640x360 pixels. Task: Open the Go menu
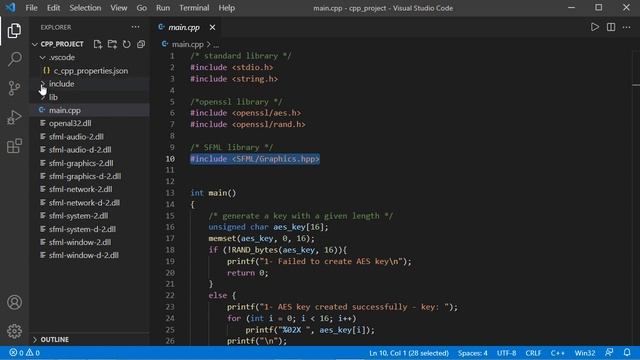pos(142,8)
